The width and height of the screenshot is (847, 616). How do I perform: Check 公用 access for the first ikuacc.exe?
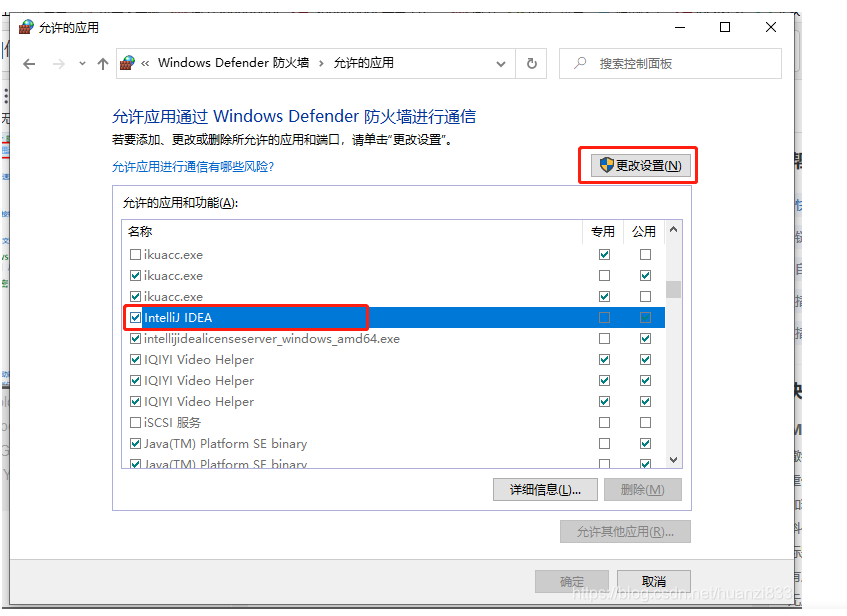point(644,254)
